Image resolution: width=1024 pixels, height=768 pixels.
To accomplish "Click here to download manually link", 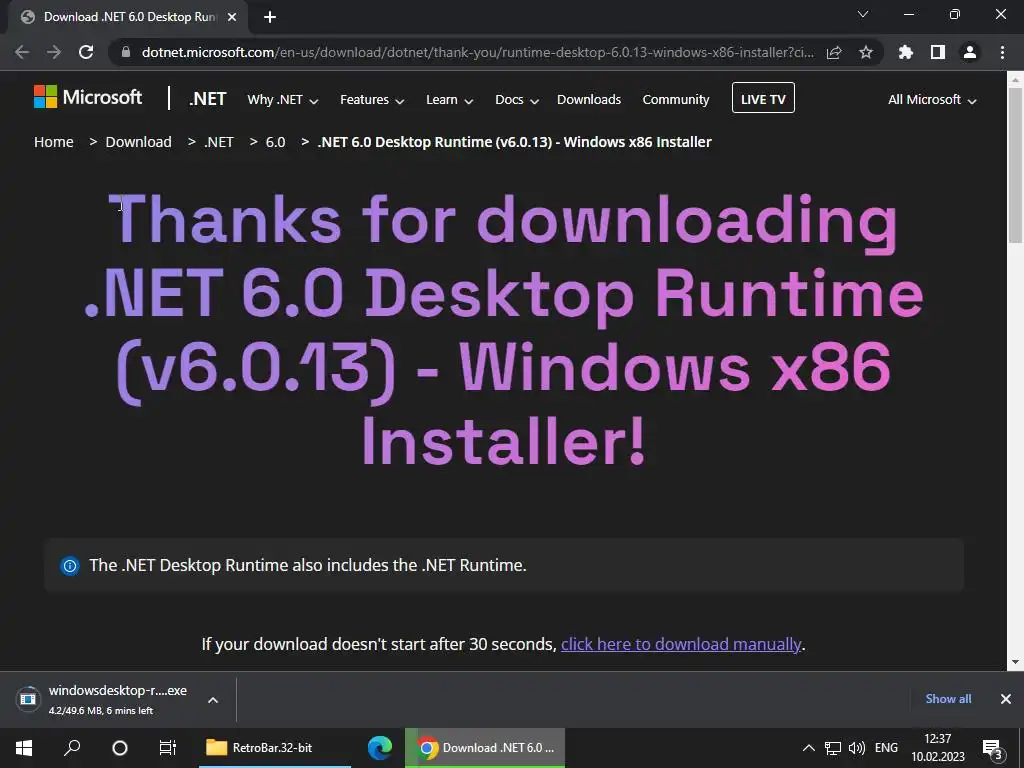I will coord(680,645).
